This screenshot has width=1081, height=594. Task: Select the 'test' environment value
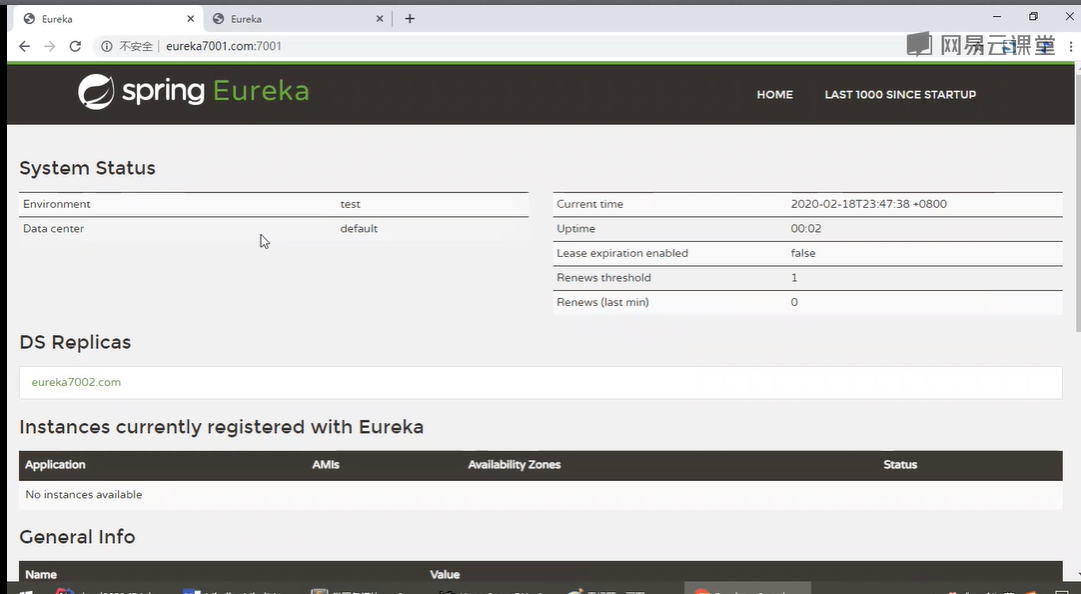pyautogui.click(x=350, y=204)
